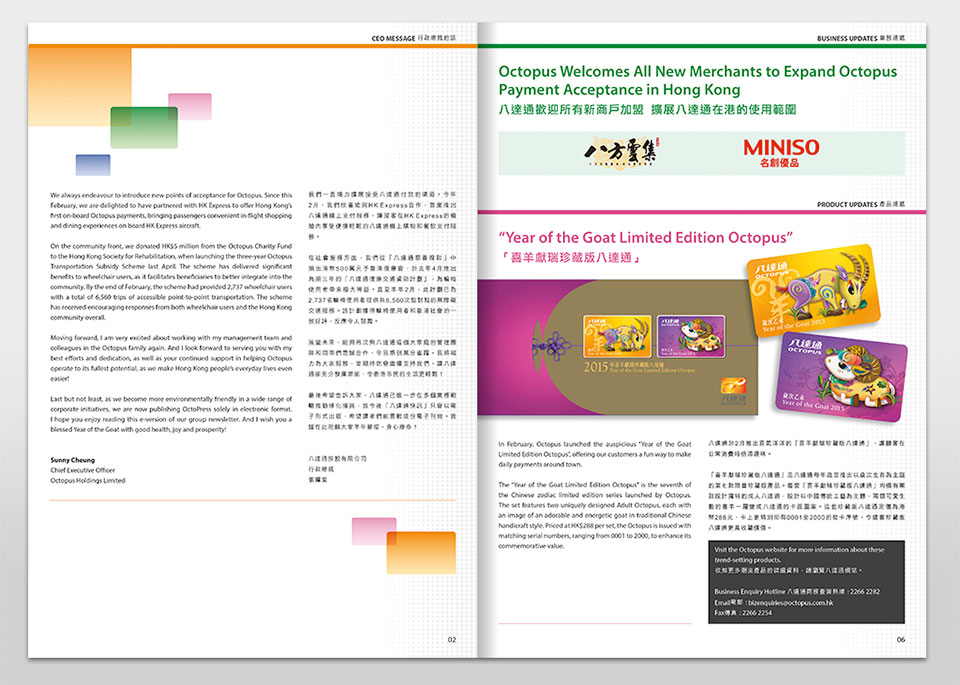Select the orange Year of the Goat Octopus card
Image resolution: width=960 pixels, height=685 pixels.
798,292
